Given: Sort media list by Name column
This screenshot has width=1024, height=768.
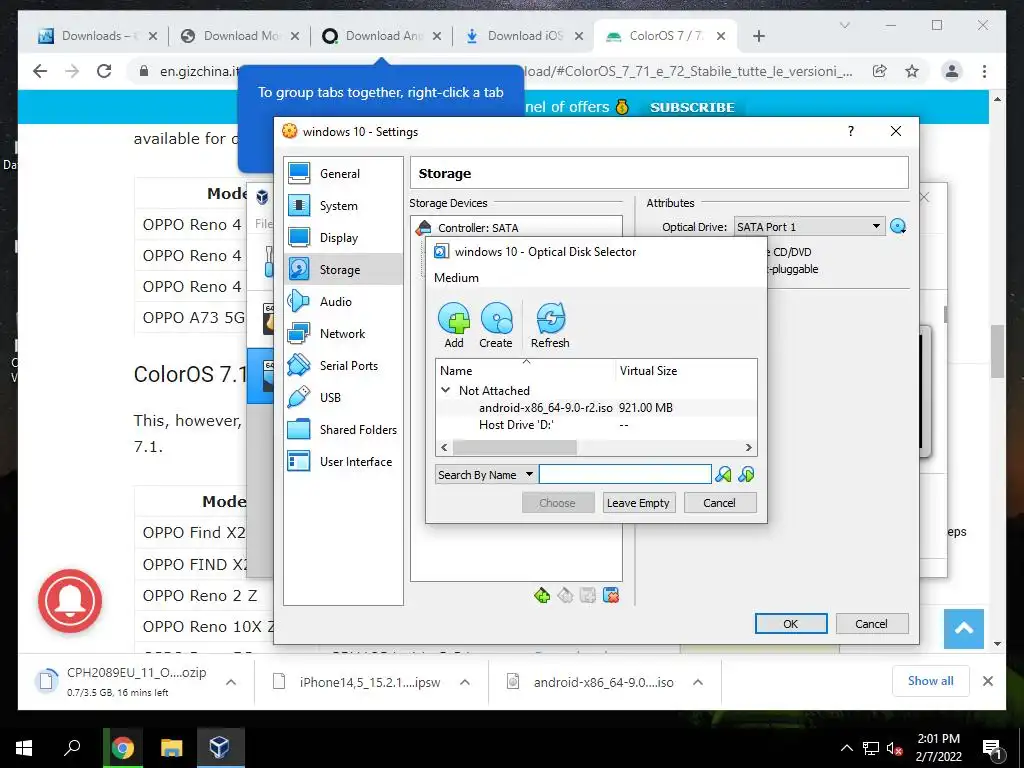Looking at the screenshot, I should pyautogui.click(x=526, y=371).
